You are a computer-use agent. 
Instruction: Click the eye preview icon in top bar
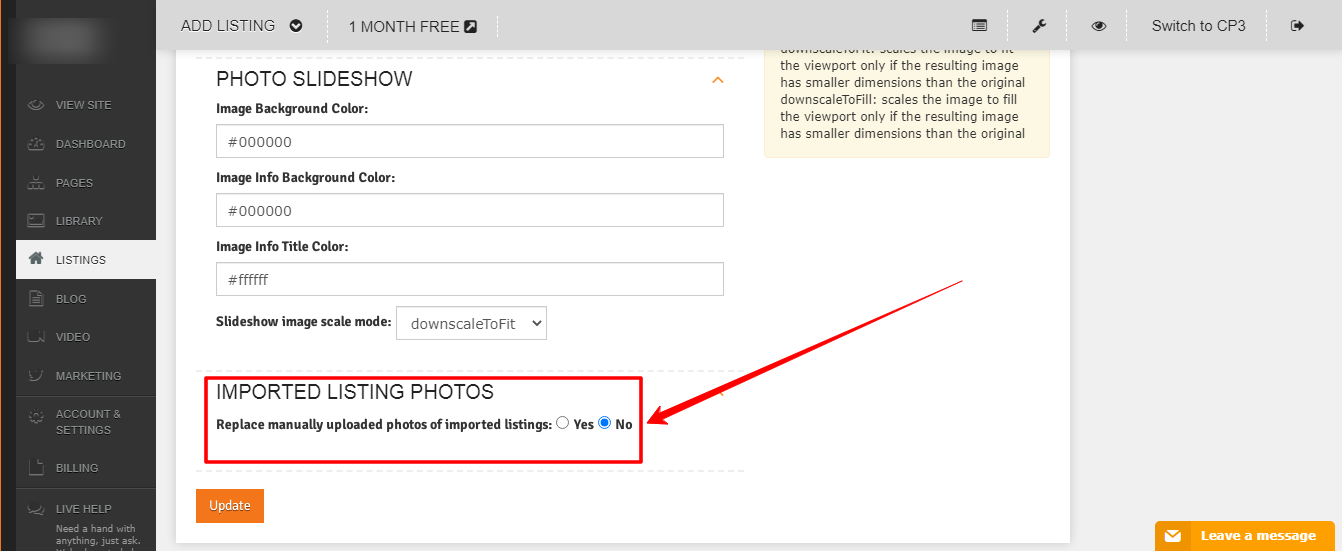pyautogui.click(x=1099, y=26)
